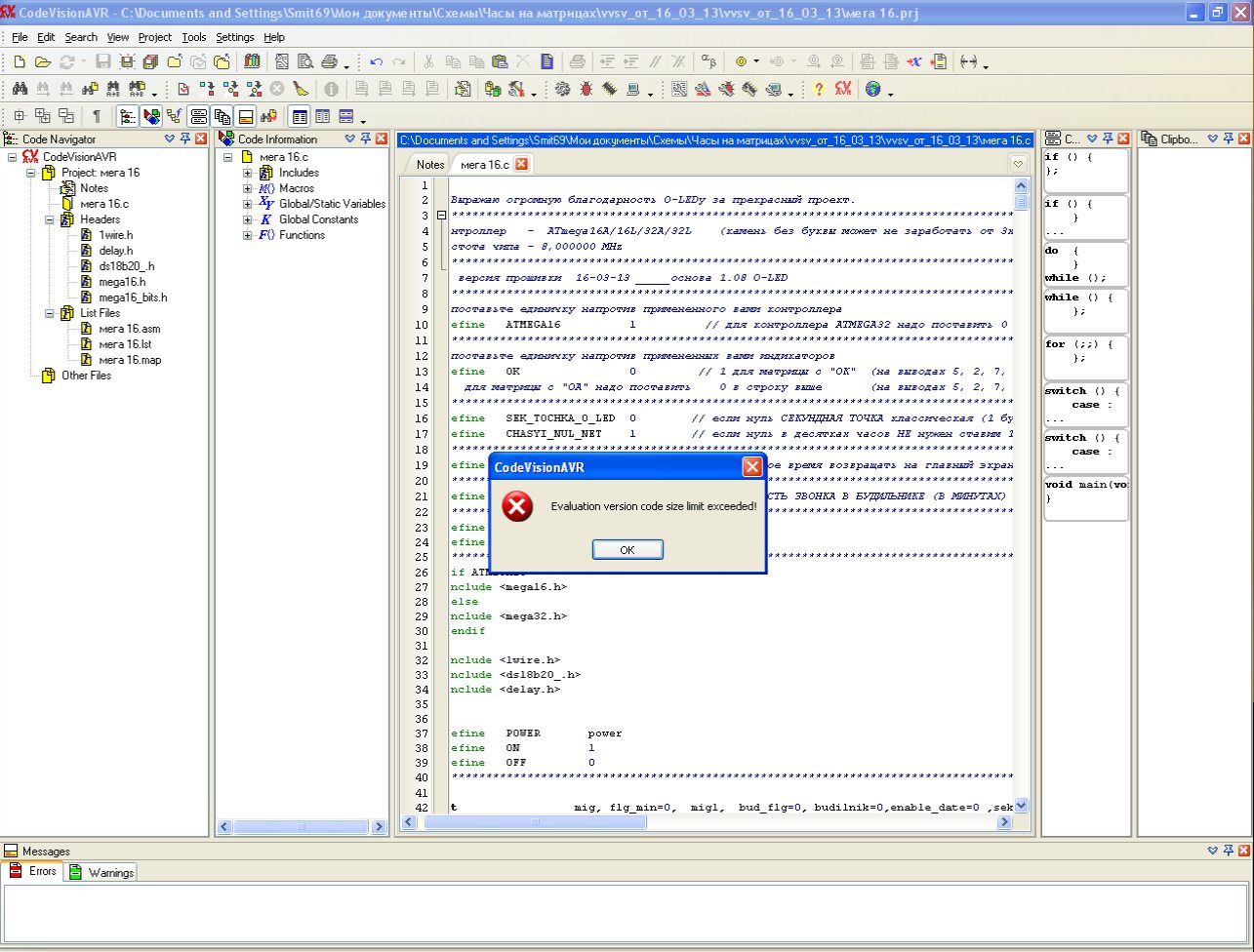
Task: Open the editor tab list dropdown
Action: click(1018, 164)
